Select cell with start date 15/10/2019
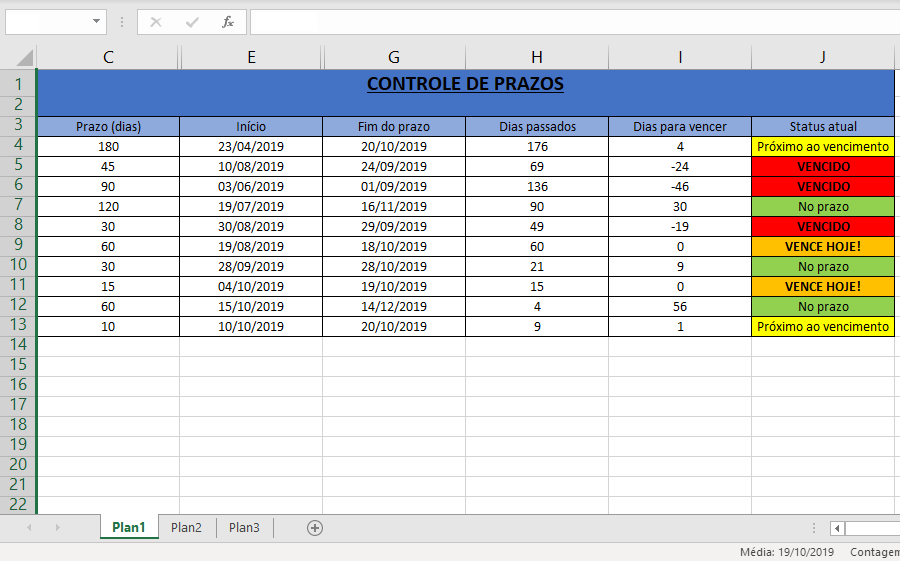This screenshot has width=900, height=570. (251, 307)
